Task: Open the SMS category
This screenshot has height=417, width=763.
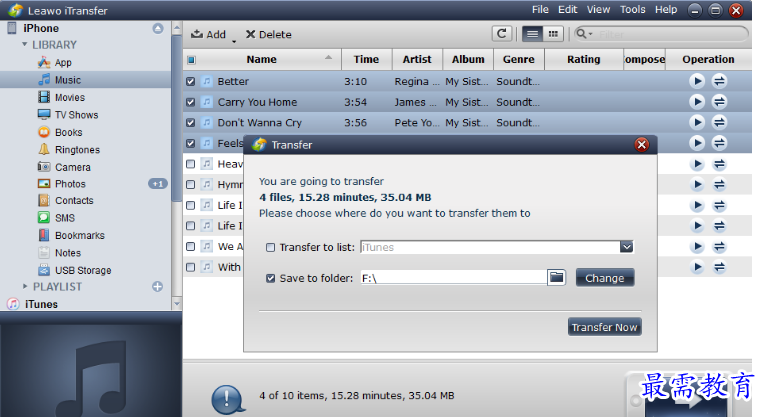Action: coord(65,218)
